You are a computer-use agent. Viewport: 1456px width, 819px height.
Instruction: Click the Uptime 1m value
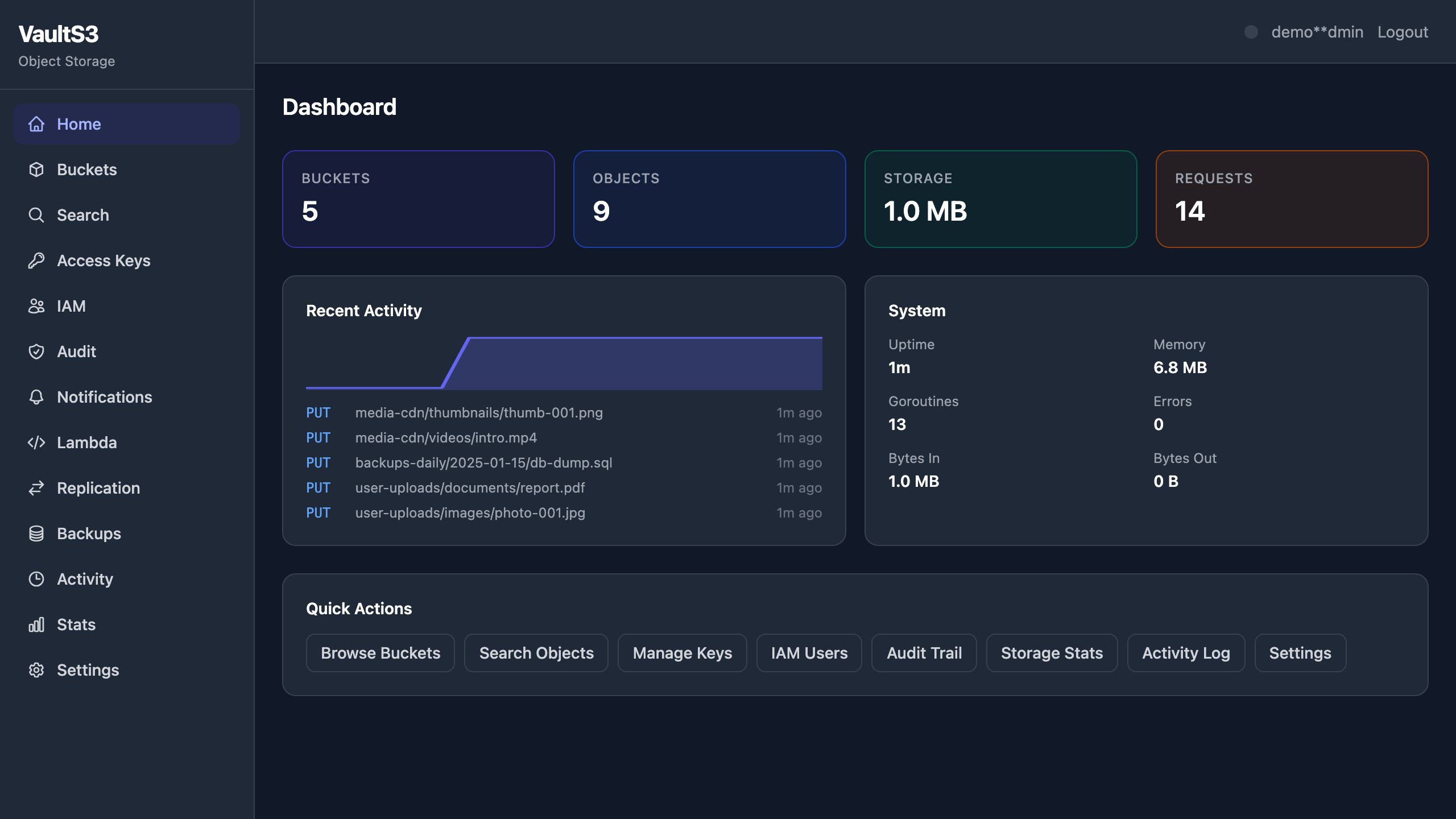[899, 367]
